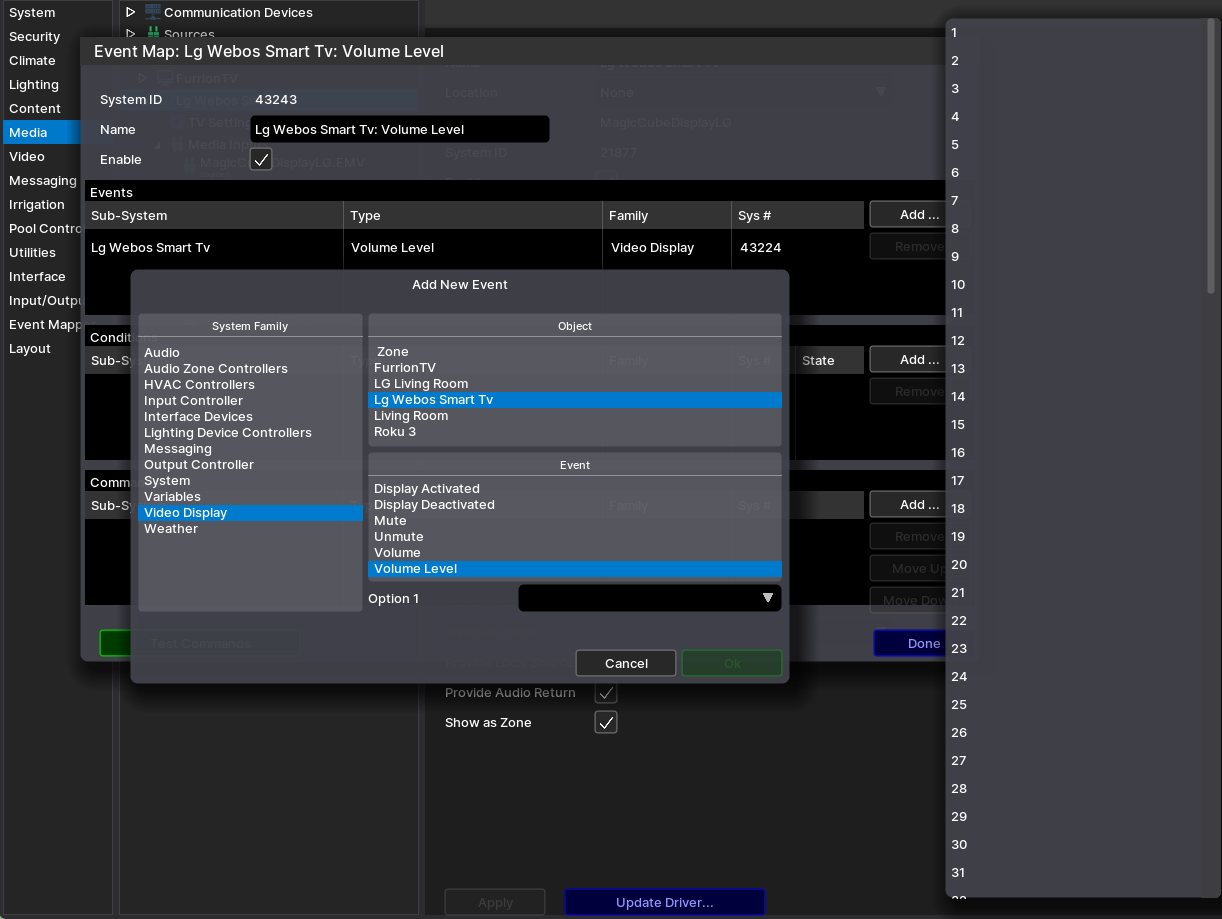1222x919 pixels.
Task: Choose 15 in the option list
Action: (1076, 424)
